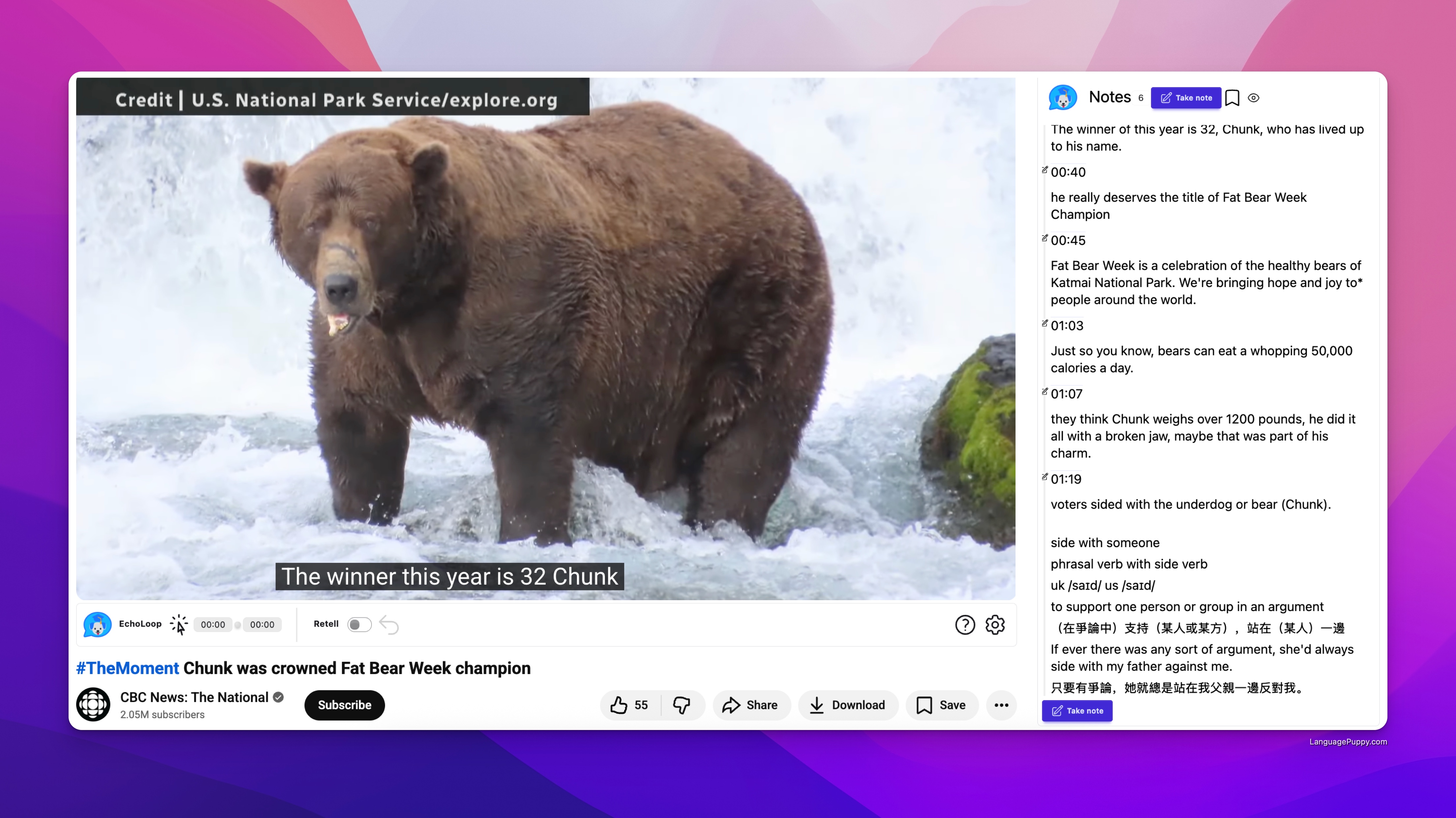This screenshot has height=818, width=1456.
Task: Click the bottom Take note button
Action: [x=1077, y=710]
